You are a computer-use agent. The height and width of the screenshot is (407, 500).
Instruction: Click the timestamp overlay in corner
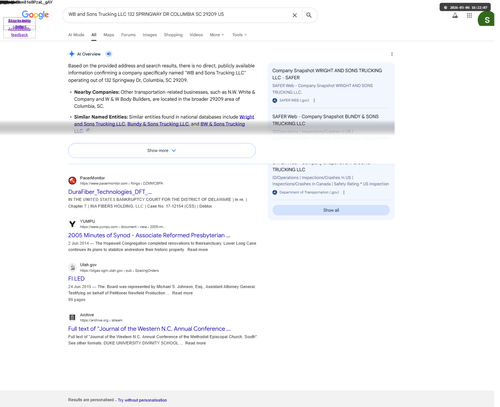click(465, 7)
